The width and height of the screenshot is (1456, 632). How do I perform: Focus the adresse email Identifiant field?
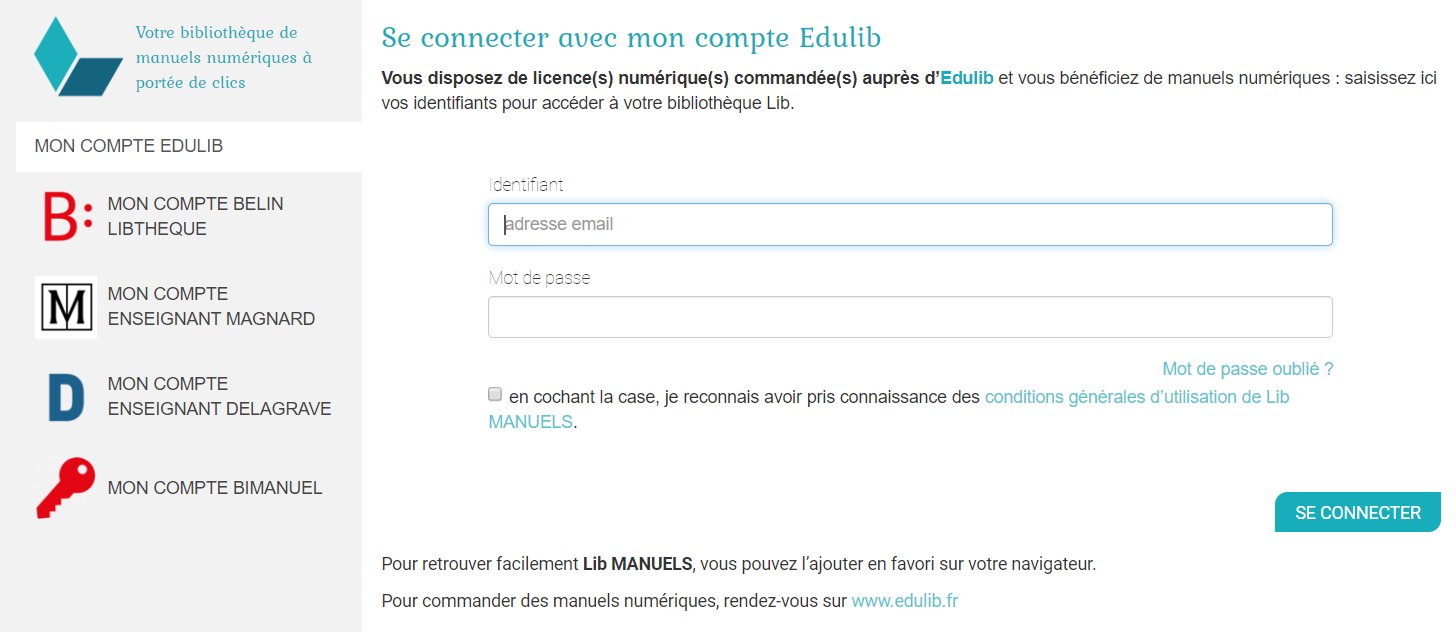click(910, 225)
